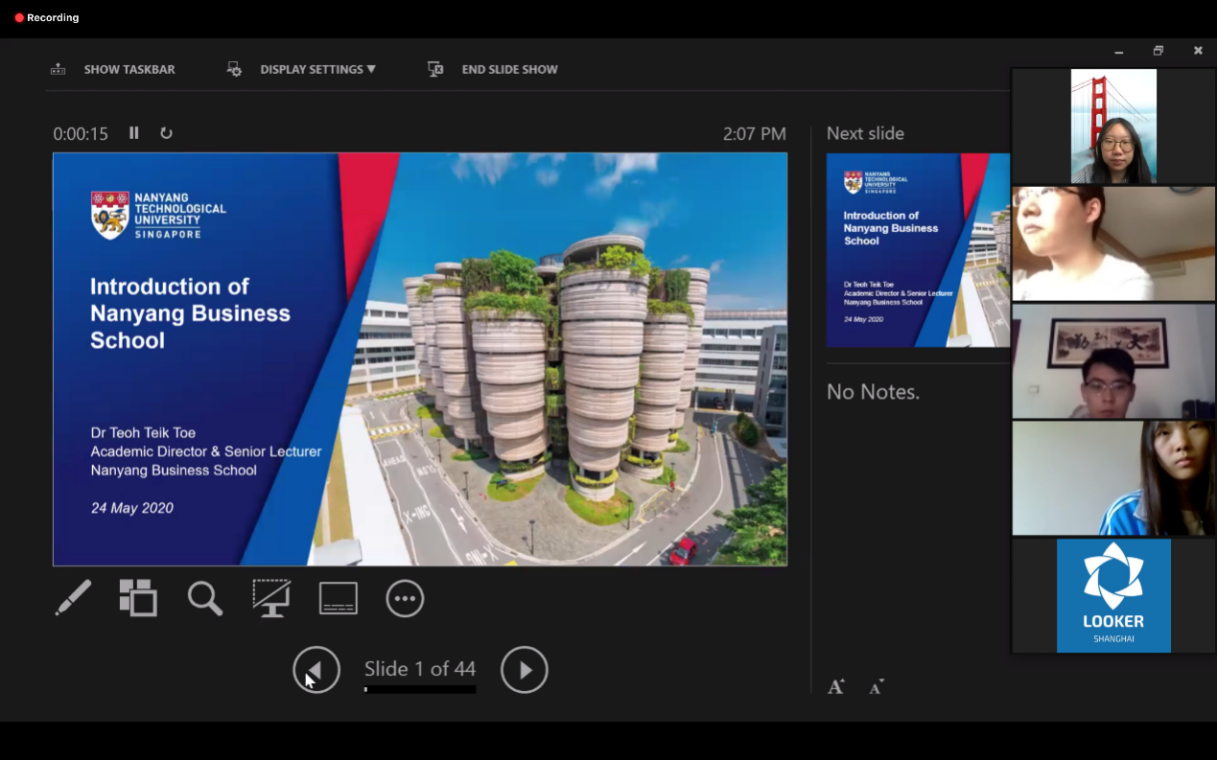Close the presenter view window

click(x=1198, y=51)
